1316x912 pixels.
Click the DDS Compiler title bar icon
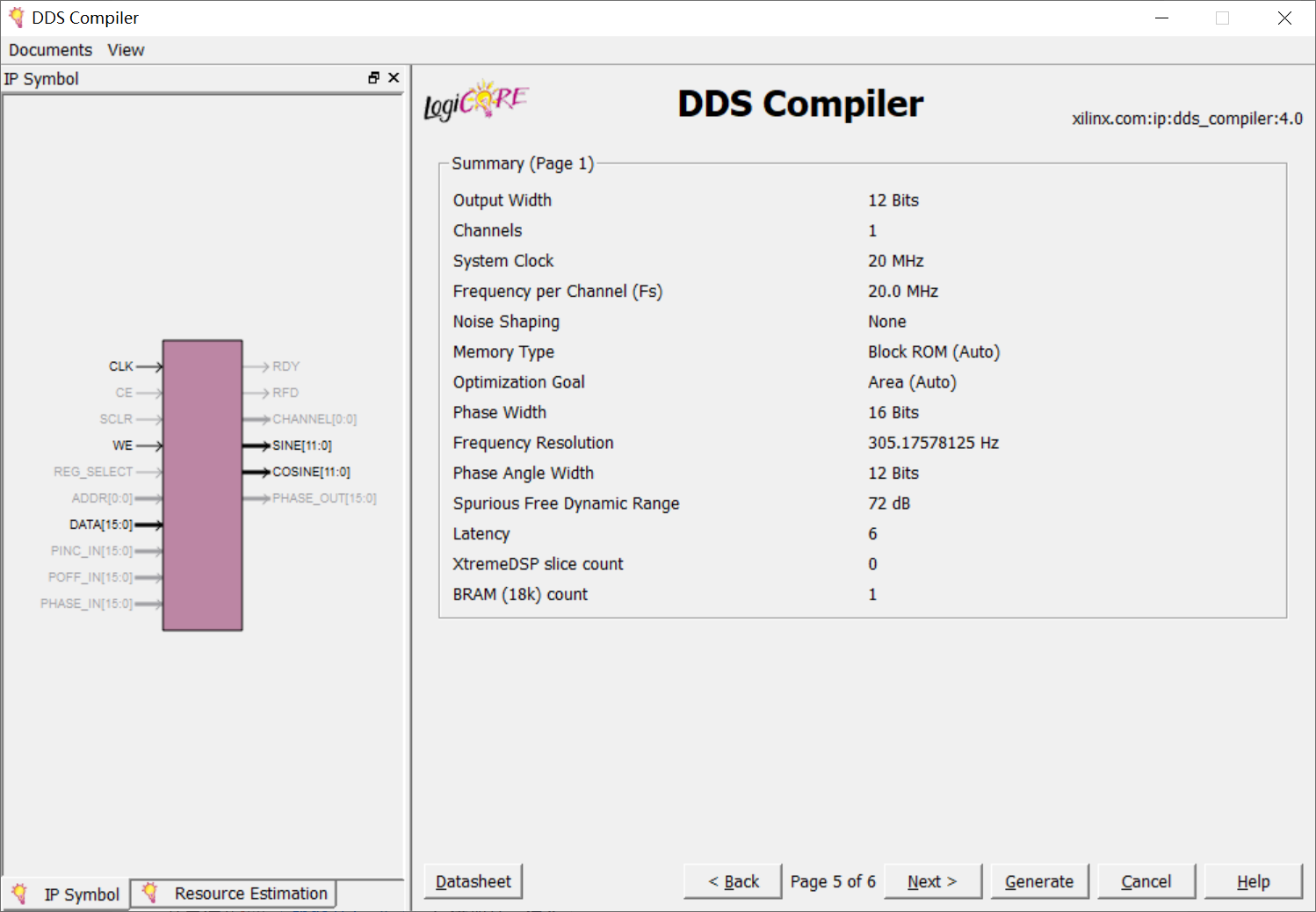[x=16, y=18]
